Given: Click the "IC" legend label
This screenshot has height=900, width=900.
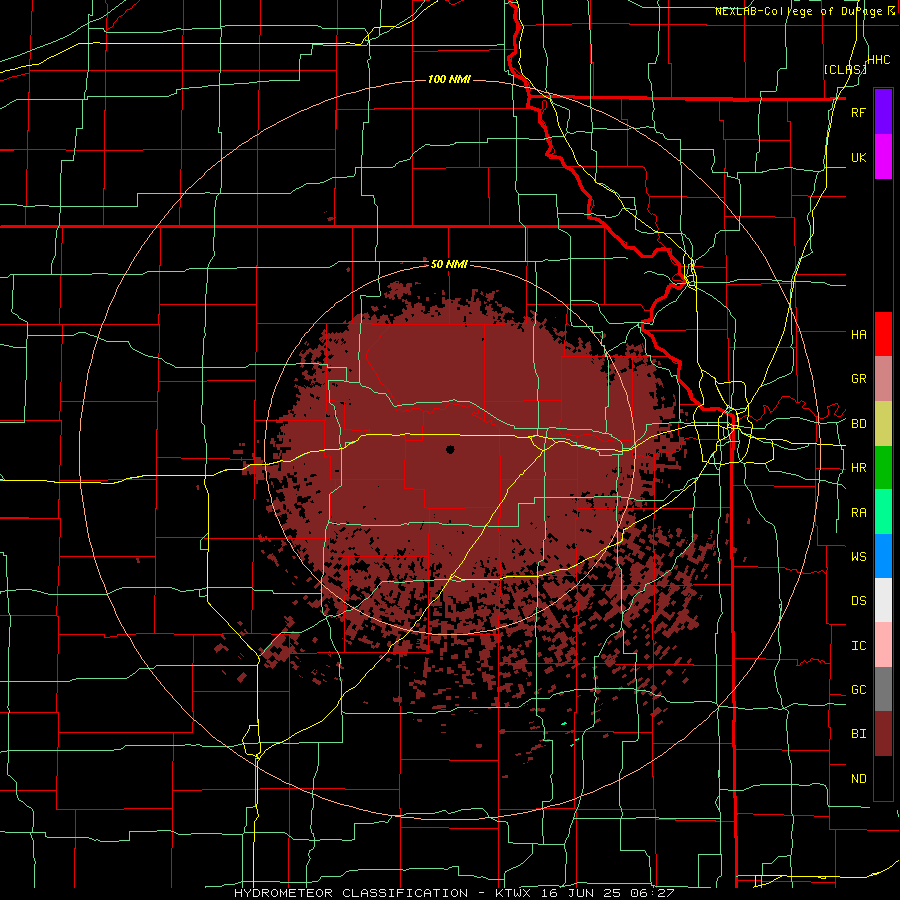Looking at the screenshot, I should 858,646.
